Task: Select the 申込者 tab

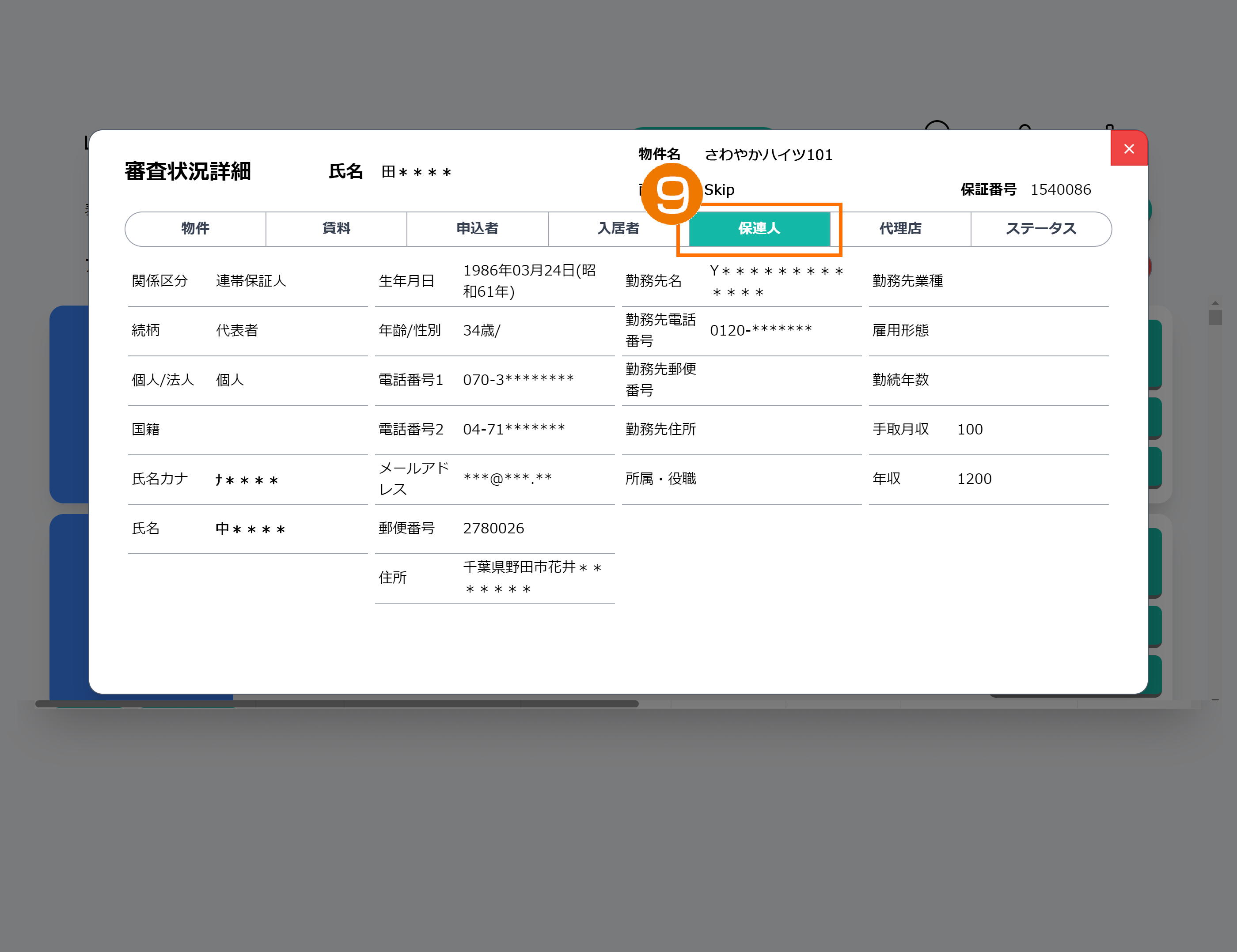Action: (x=477, y=229)
